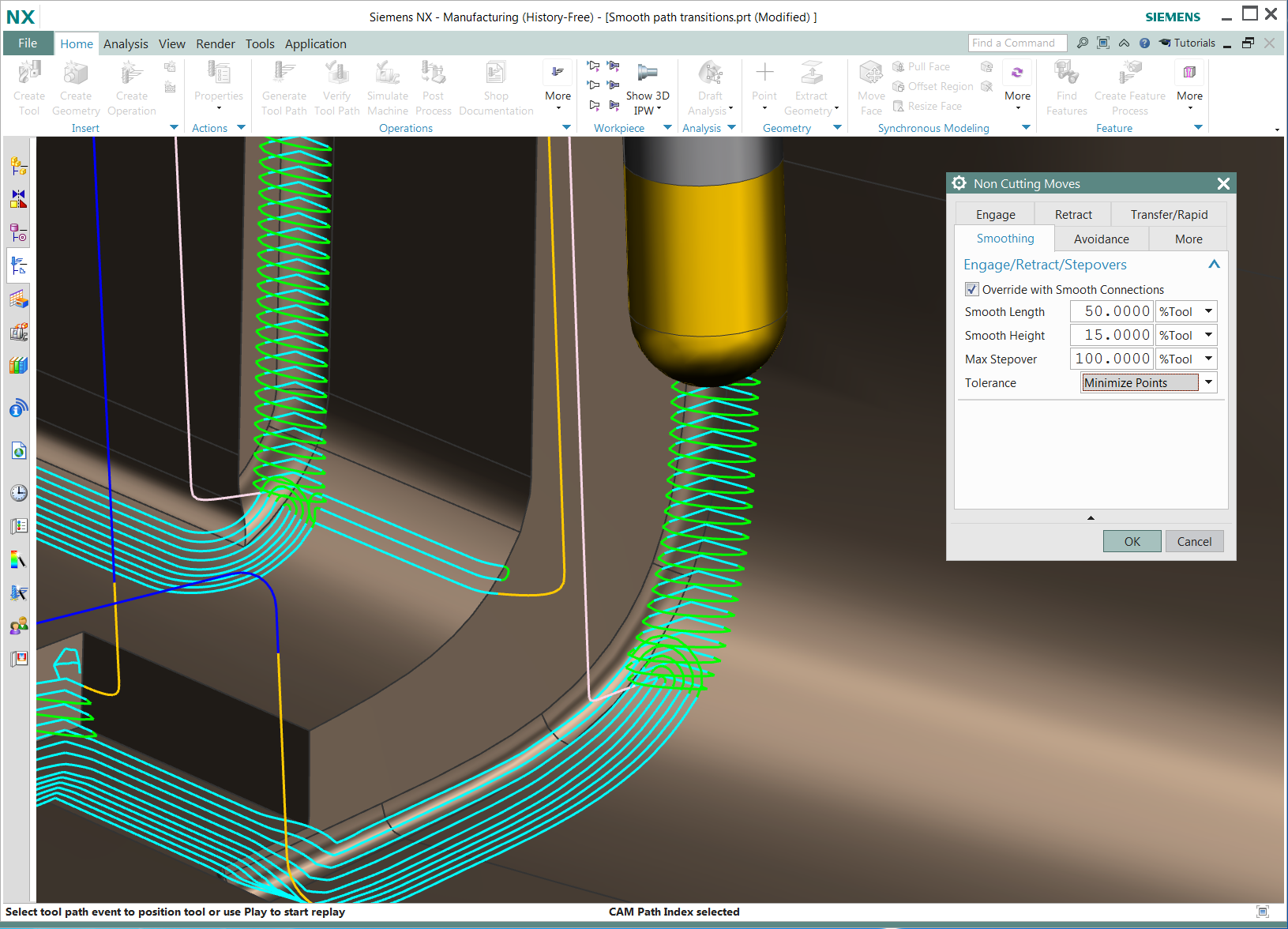The width and height of the screenshot is (1288, 929).
Task: Open More in Synchronous Modeling group
Action: [1017, 85]
